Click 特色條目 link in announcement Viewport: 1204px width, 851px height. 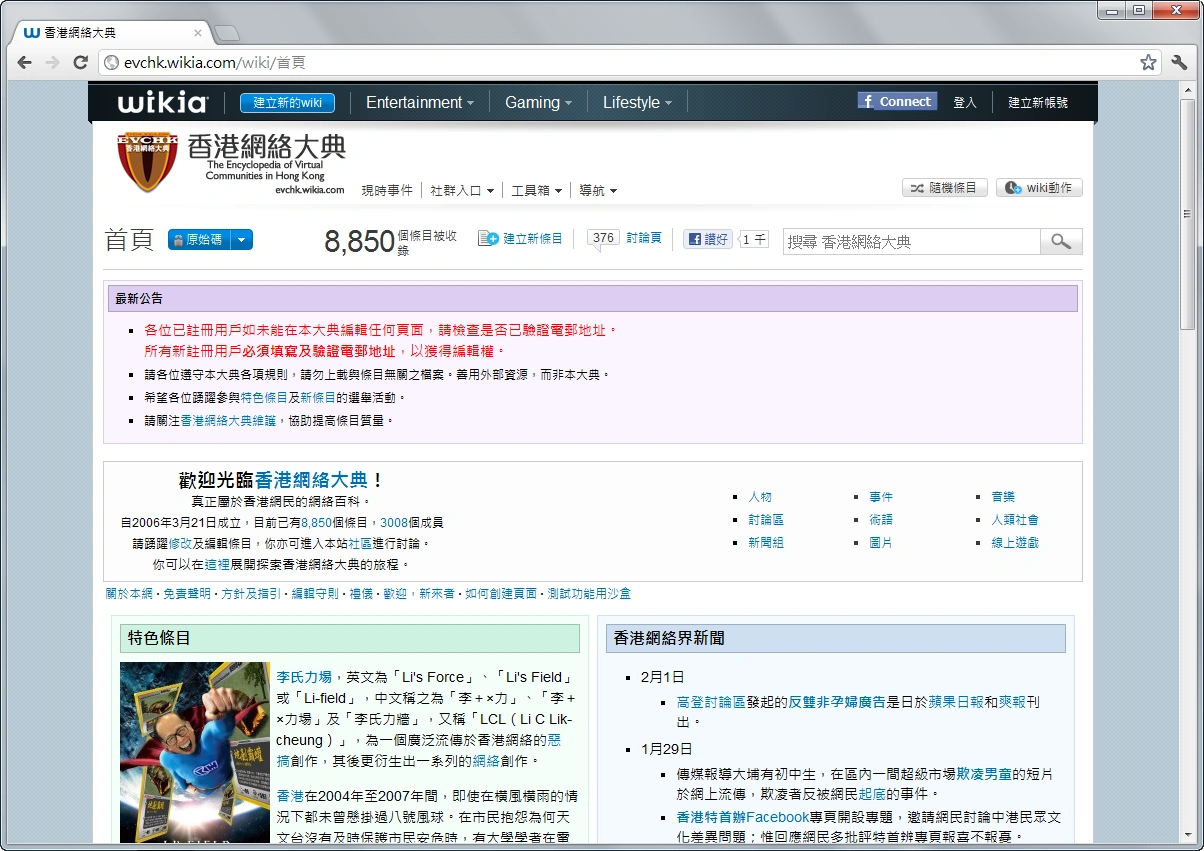point(264,397)
